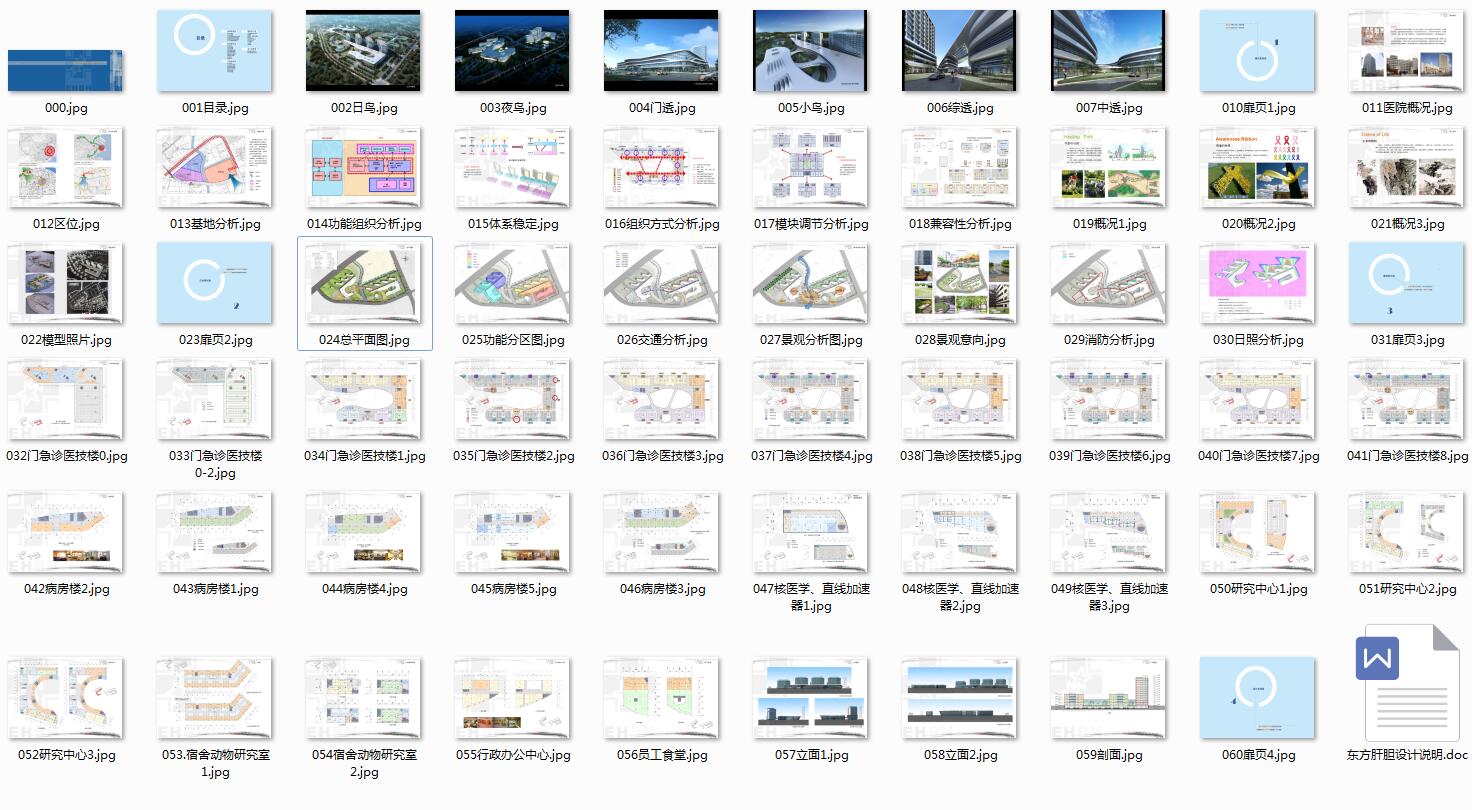Select the 060扉页4.jpg thumbnail
Viewport: 1472px width, 810px height.
pyautogui.click(x=1258, y=698)
